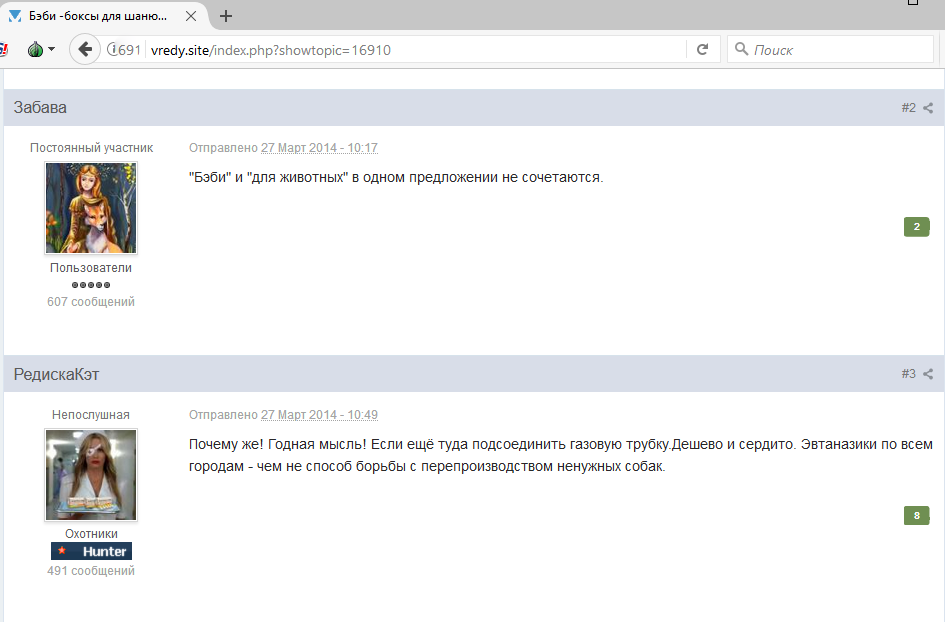Reload the page with the refresh icon
Viewport: 945px width, 622px height.
click(702, 49)
